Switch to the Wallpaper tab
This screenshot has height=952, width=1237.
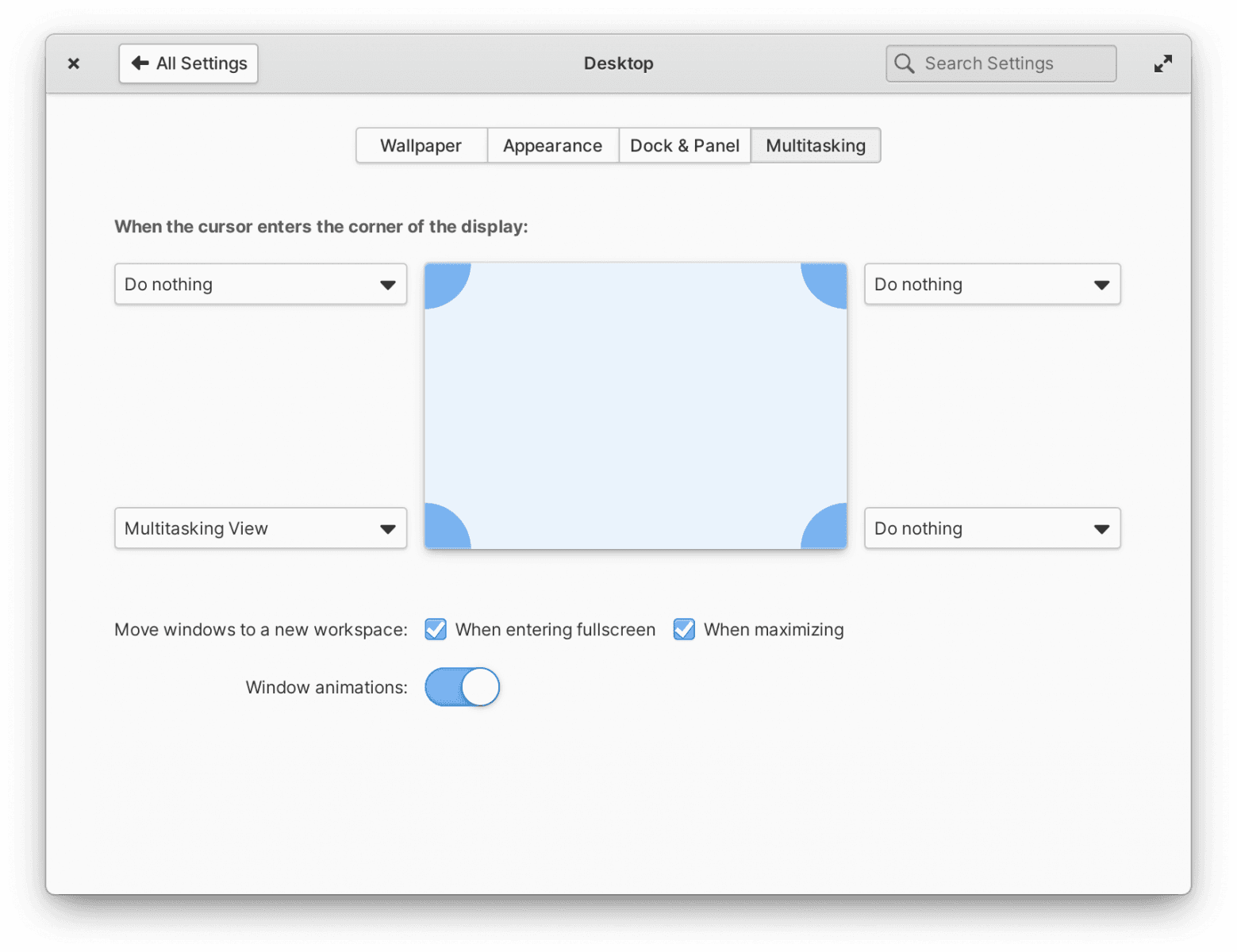(x=421, y=145)
